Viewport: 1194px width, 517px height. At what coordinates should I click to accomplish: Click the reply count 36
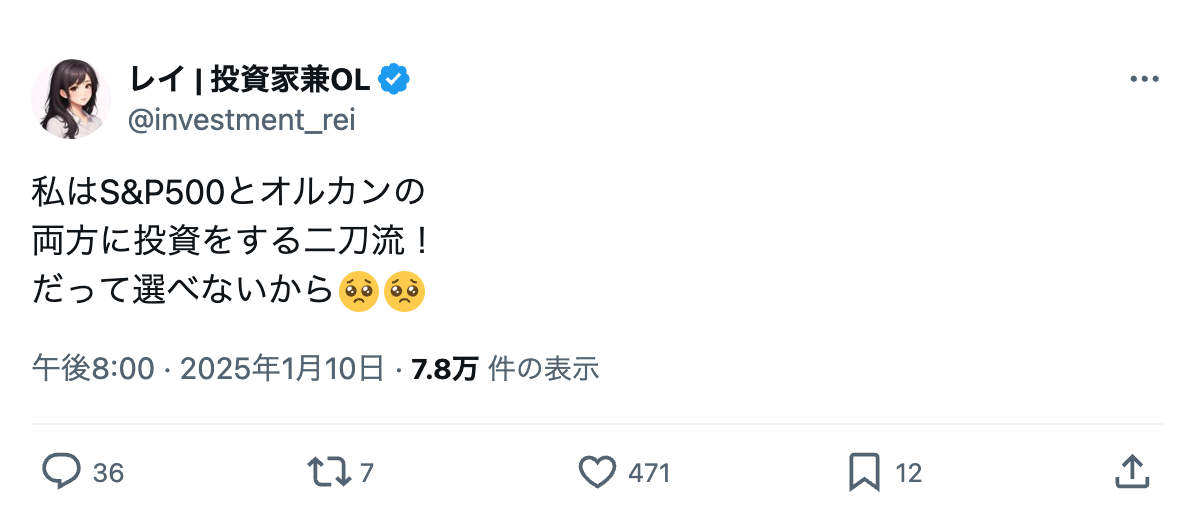[x=108, y=472]
